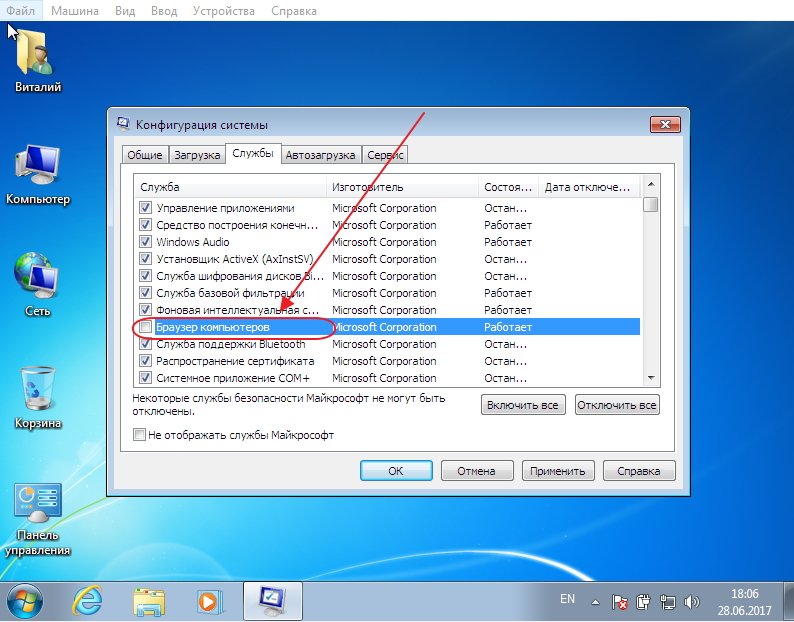Switch to the Автозагрузка tab
This screenshot has height=622, width=794.
(x=320, y=155)
